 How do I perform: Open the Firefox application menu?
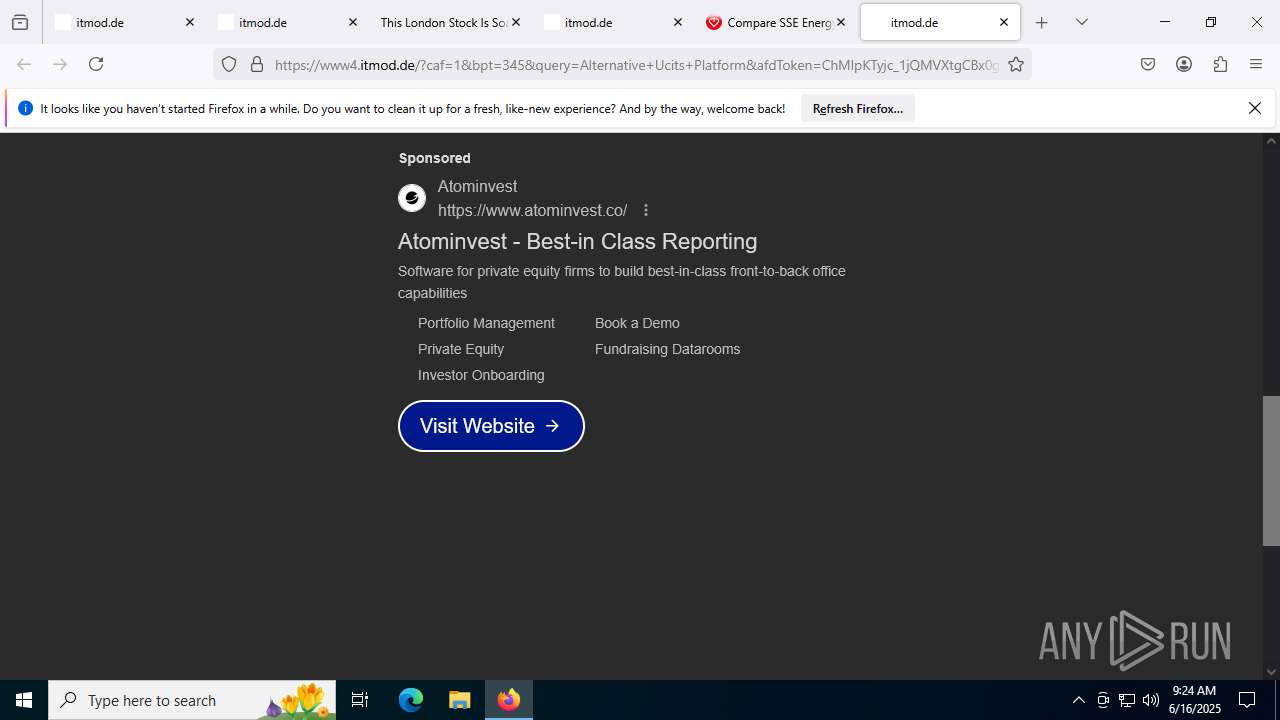(x=1256, y=64)
